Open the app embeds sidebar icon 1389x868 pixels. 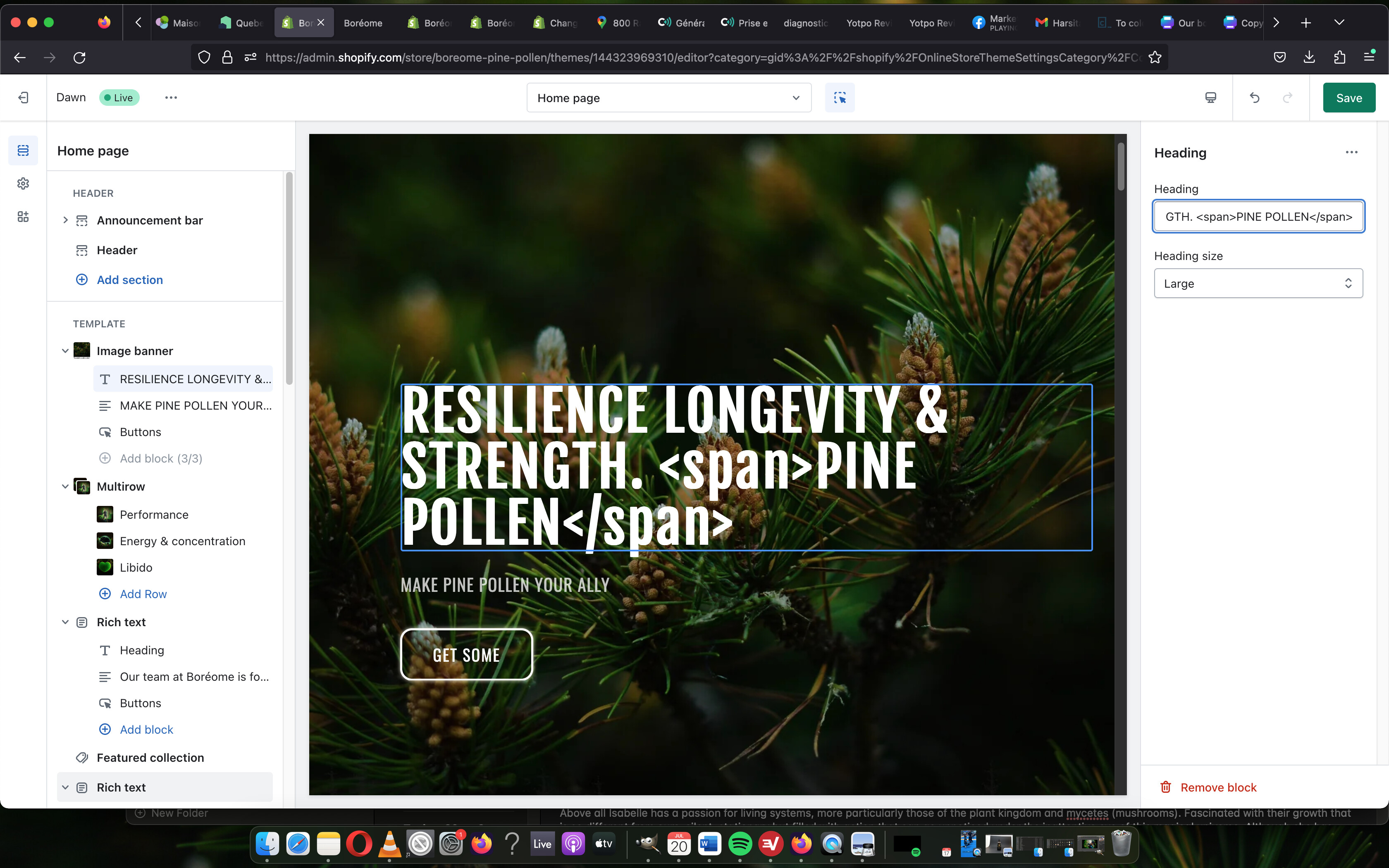(x=23, y=217)
